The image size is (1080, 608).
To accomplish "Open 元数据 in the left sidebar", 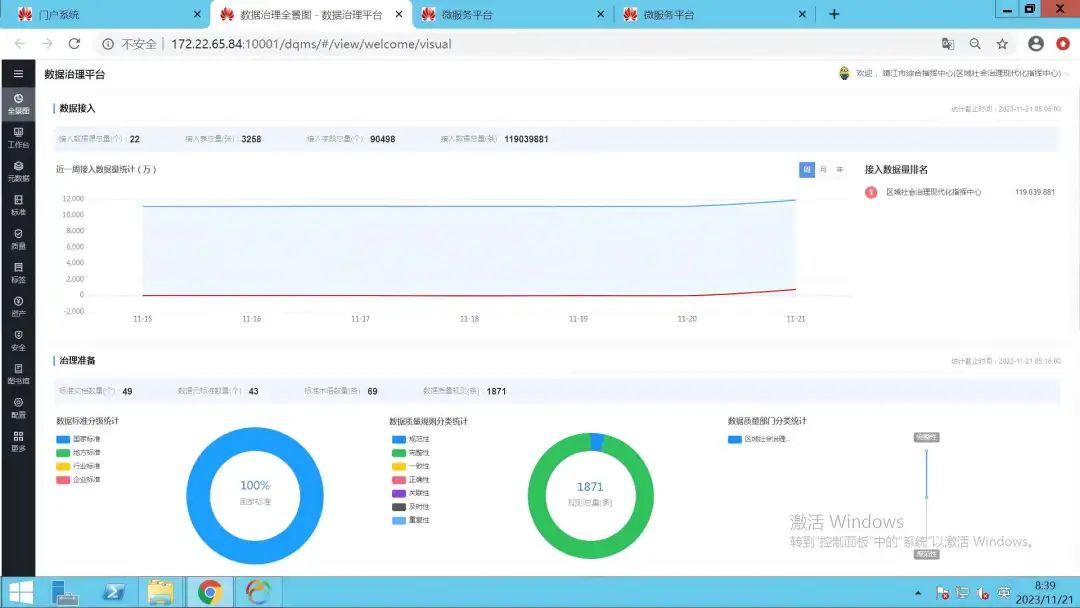I will coord(18,171).
